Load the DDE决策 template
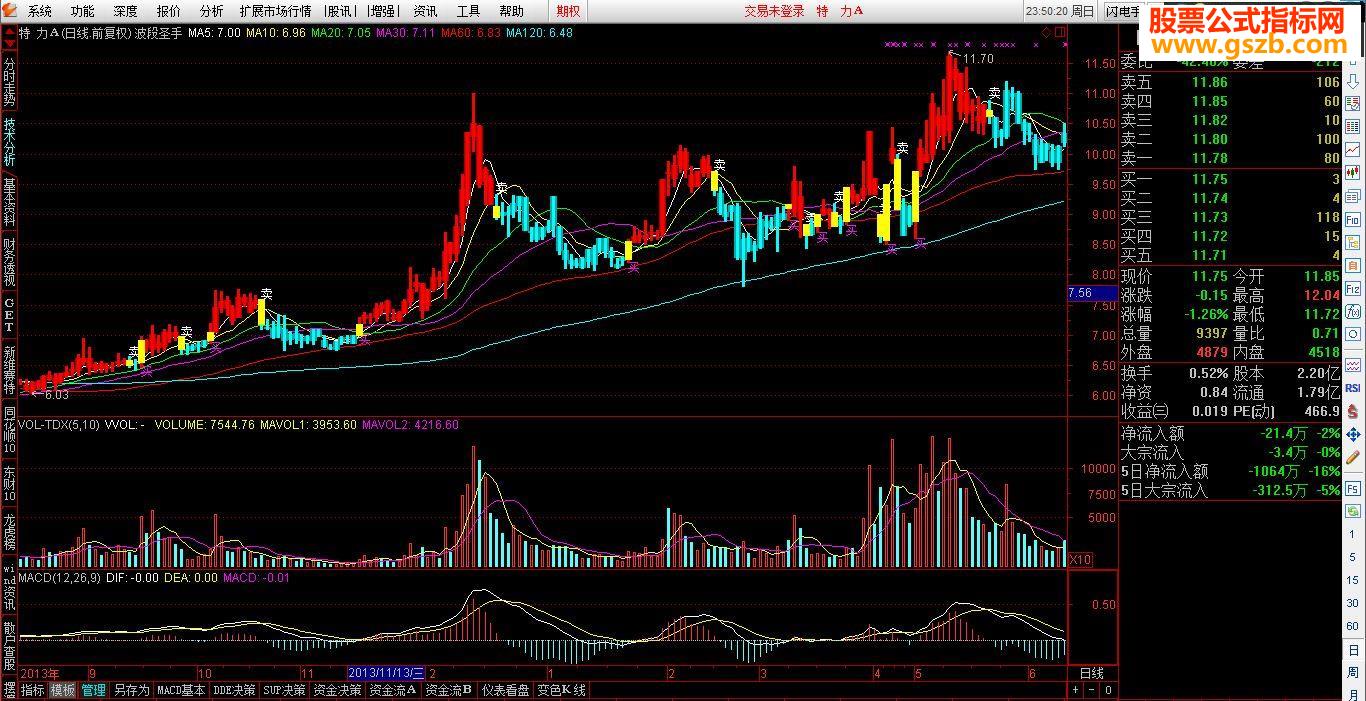 pos(235,690)
